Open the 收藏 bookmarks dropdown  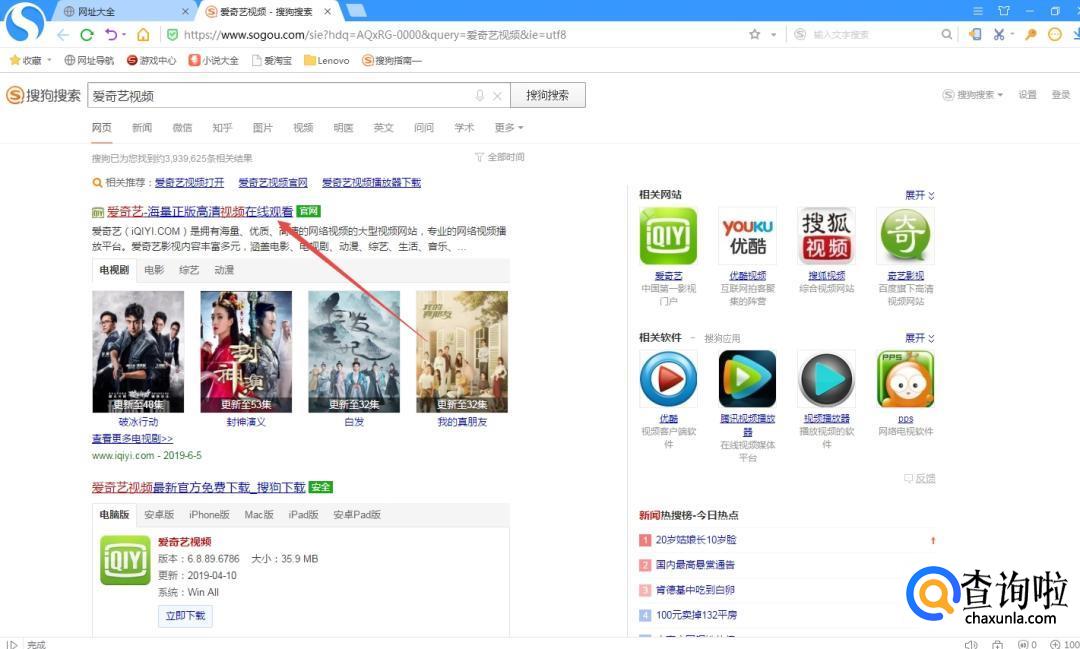point(31,61)
